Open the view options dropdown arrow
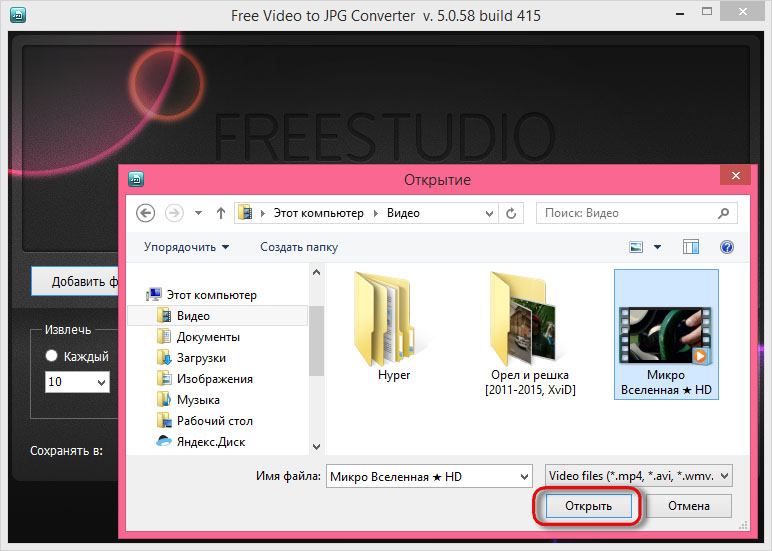 point(657,247)
